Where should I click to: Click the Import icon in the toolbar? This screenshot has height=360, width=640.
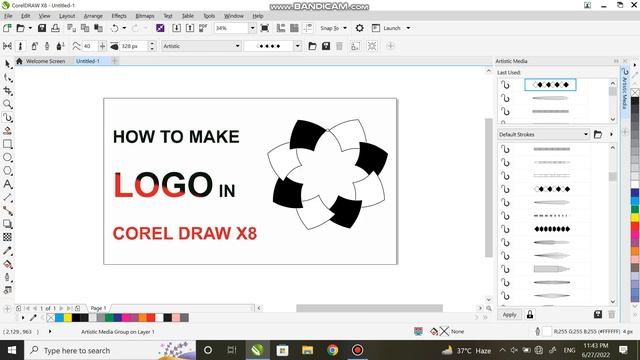(x=176, y=28)
